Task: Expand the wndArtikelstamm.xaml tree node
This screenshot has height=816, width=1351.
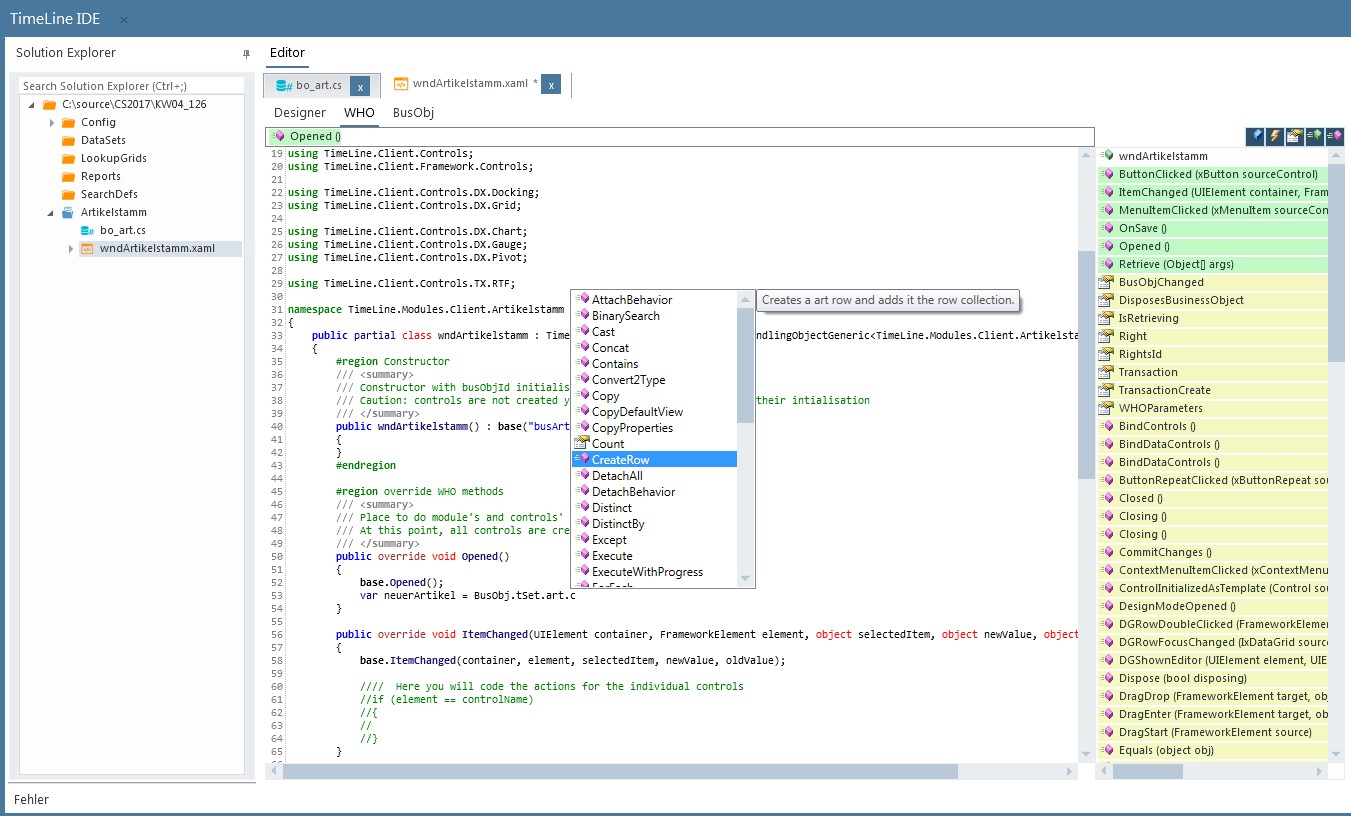Action: [70, 248]
